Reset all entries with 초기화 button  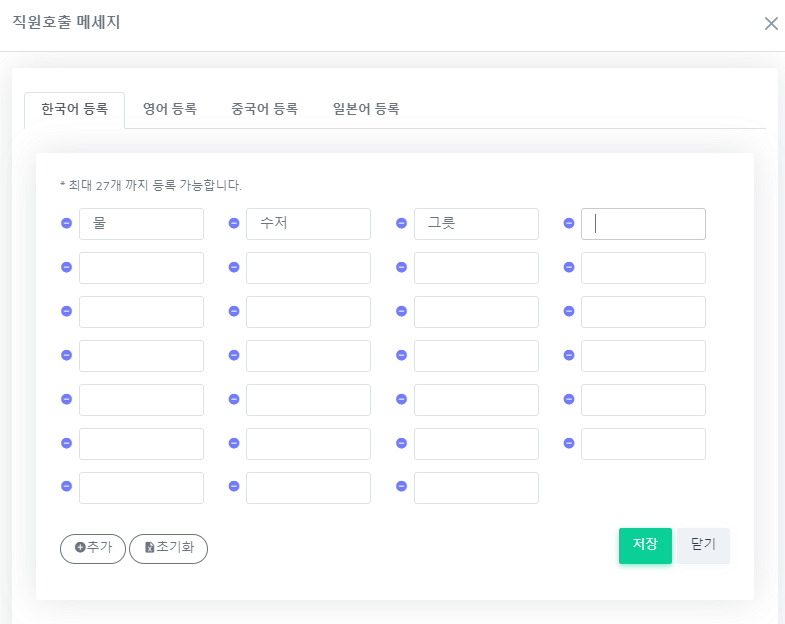click(168, 548)
